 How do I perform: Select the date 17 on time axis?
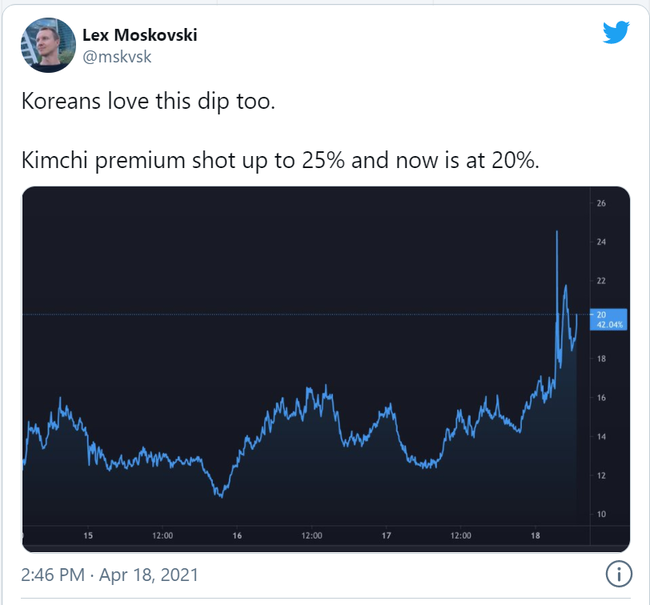[386, 535]
